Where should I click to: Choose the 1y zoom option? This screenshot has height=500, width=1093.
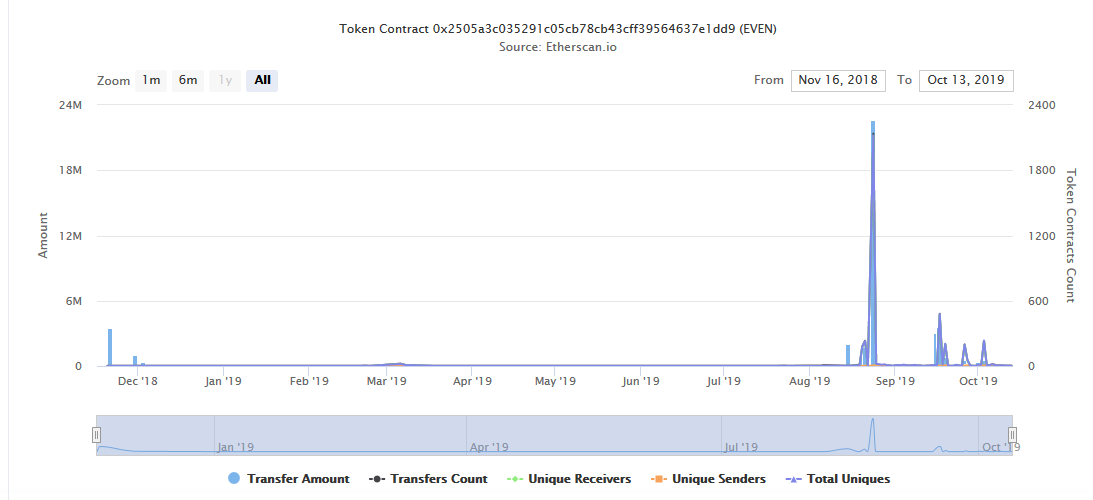pos(225,80)
